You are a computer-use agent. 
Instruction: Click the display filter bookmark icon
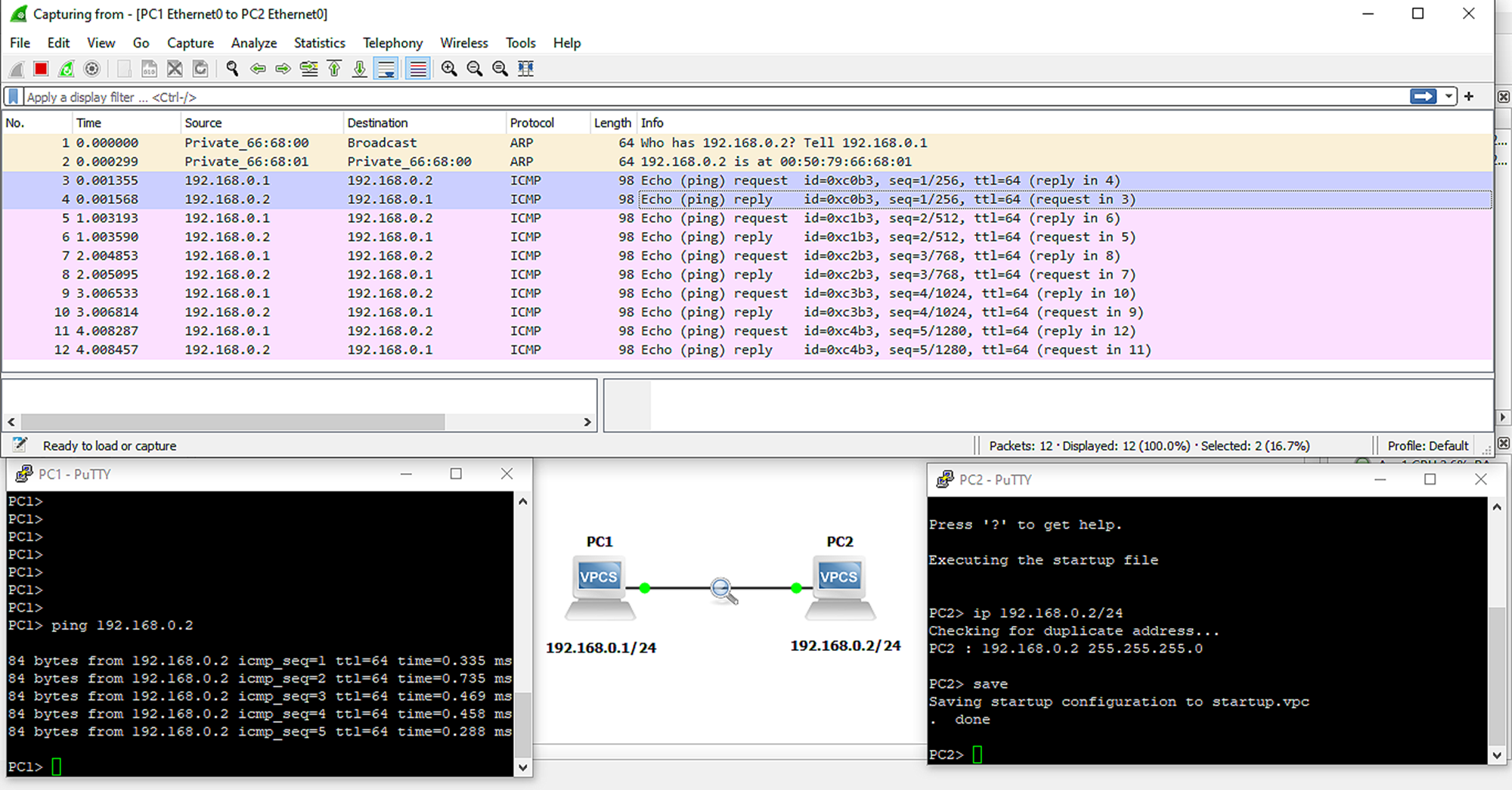14,97
